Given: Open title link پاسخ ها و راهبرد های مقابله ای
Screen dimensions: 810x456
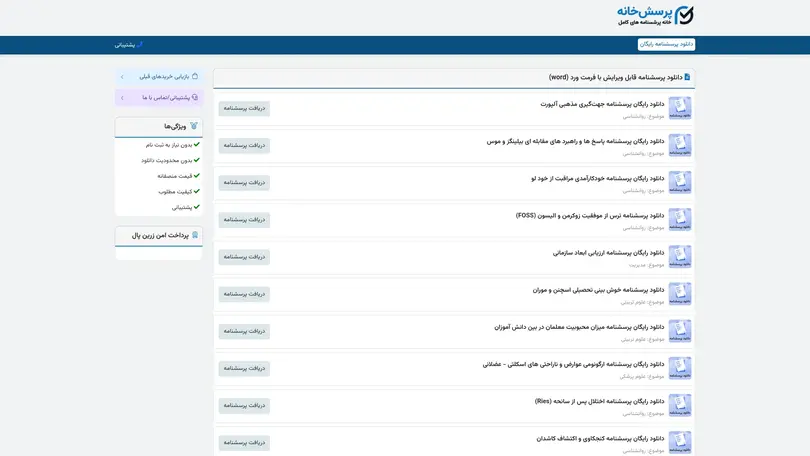Looking at the screenshot, I should pyautogui.click(x=575, y=141).
